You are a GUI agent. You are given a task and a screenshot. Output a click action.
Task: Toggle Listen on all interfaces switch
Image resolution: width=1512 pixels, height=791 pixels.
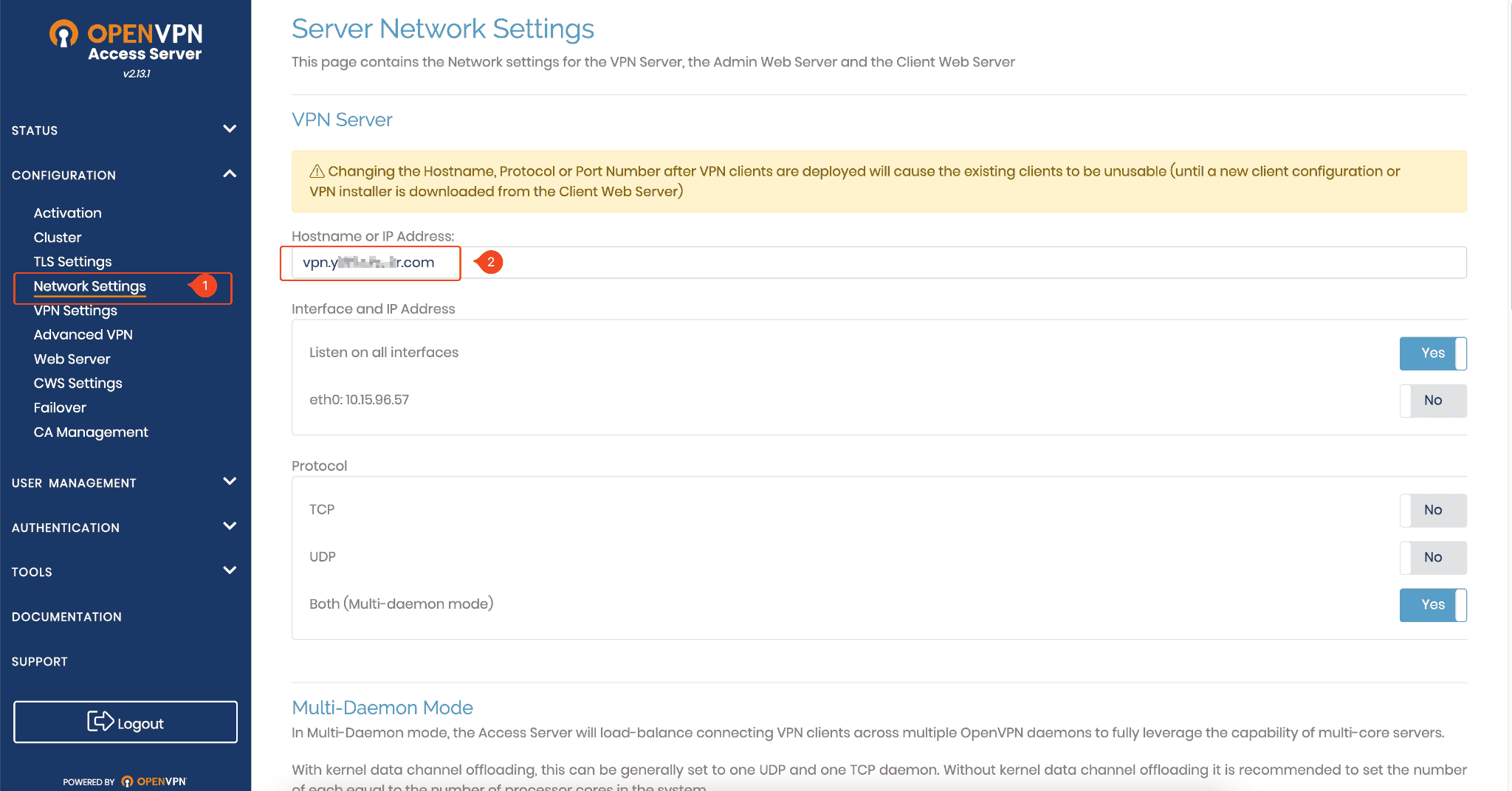click(1432, 353)
